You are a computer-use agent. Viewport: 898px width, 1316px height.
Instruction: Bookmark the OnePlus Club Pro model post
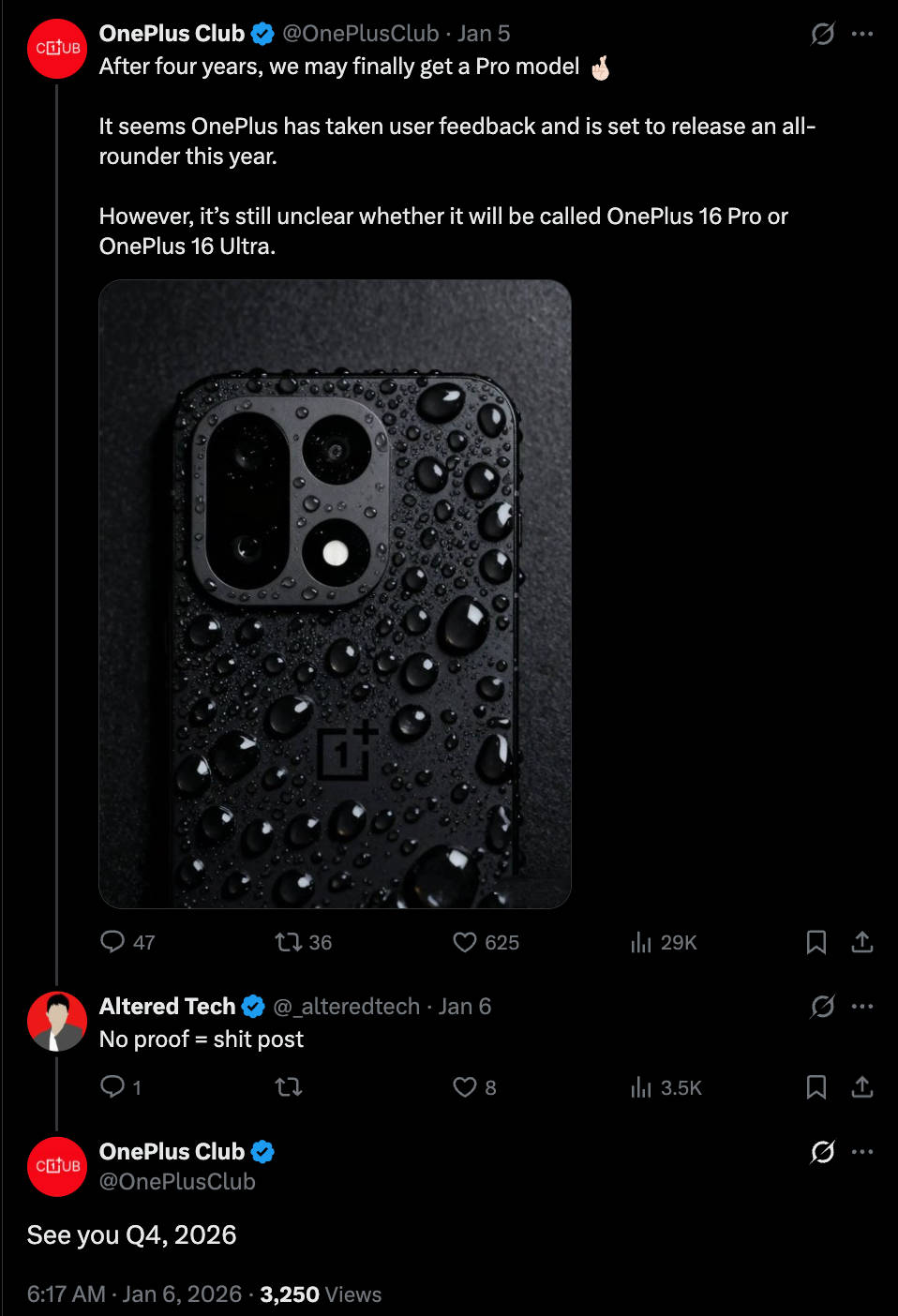[x=816, y=942]
